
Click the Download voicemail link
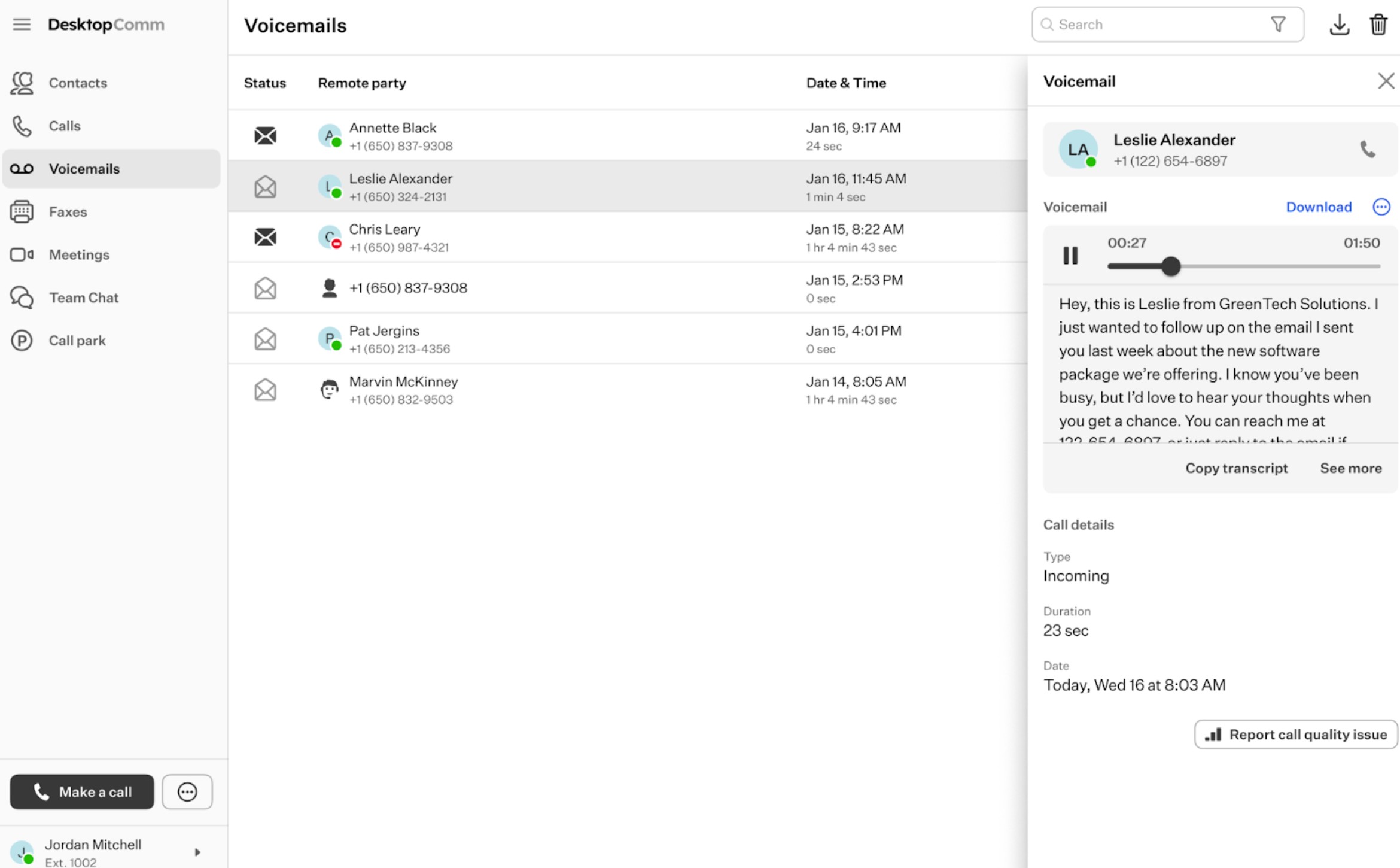[1319, 207]
